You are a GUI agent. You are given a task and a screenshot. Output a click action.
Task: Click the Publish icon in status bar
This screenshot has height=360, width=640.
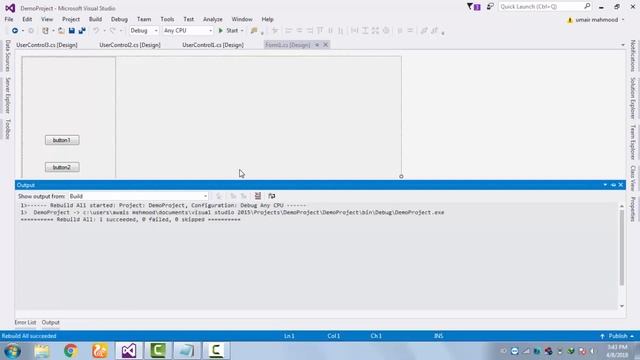coord(602,336)
